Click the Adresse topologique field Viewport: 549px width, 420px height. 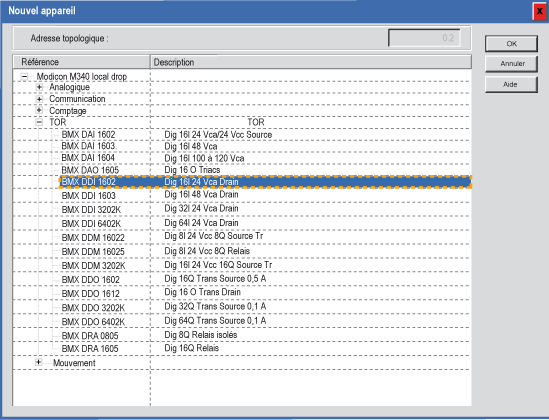tap(424, 38)
